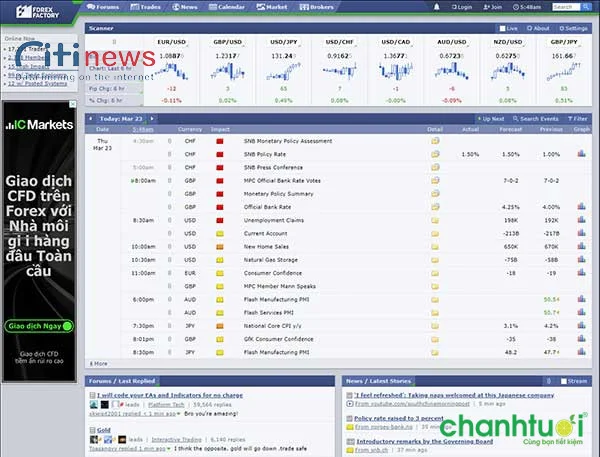Open detail folder for Official Bank Rate
Image resolution: width=600 pixels, height=457 pixels.
click(435, 207)
